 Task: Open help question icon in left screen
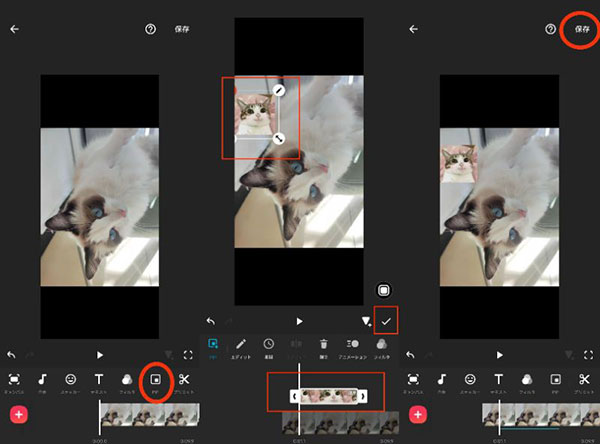pyautogui.click(x=150, y=29)
